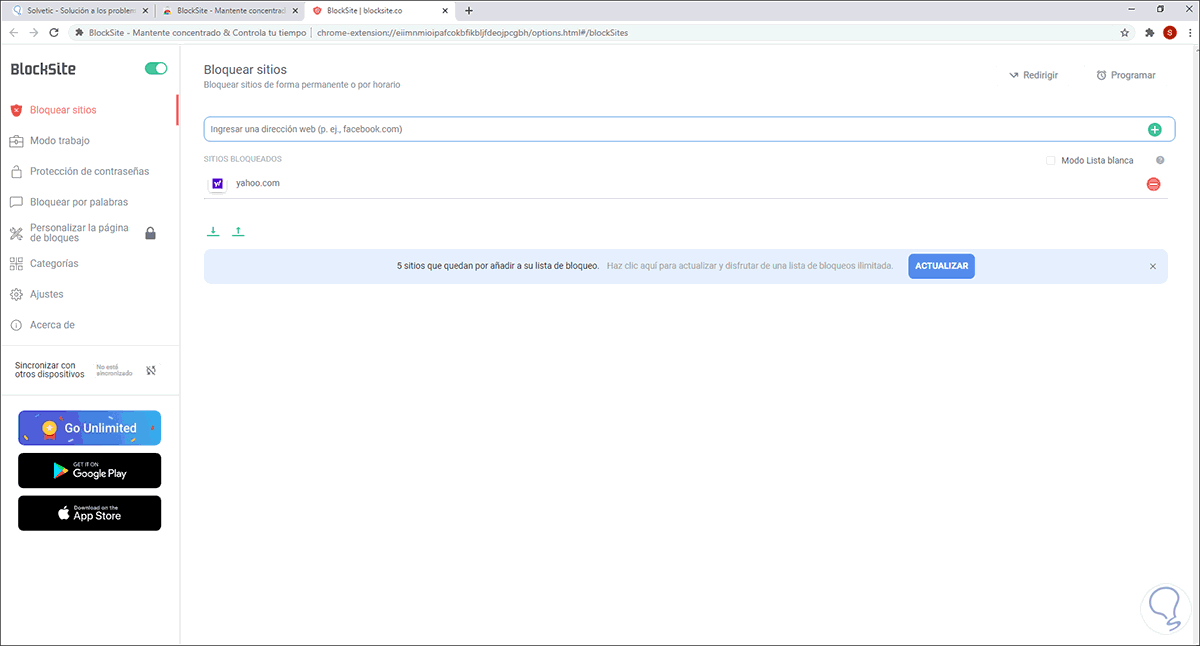The image size is (1200, 646).
Task: Click the yahoo.com favicon
Action: click(x=217, y=184)
